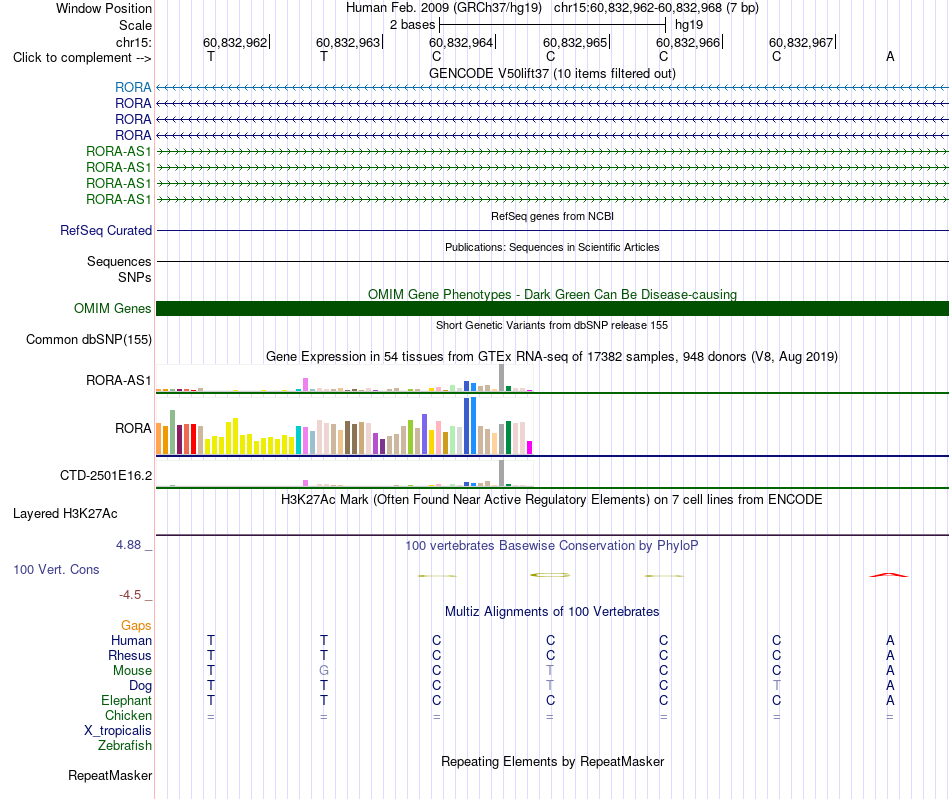Click the 'Click to complement -->' label
This screenshot has height=799, width=950.
[x=82, y=58]
